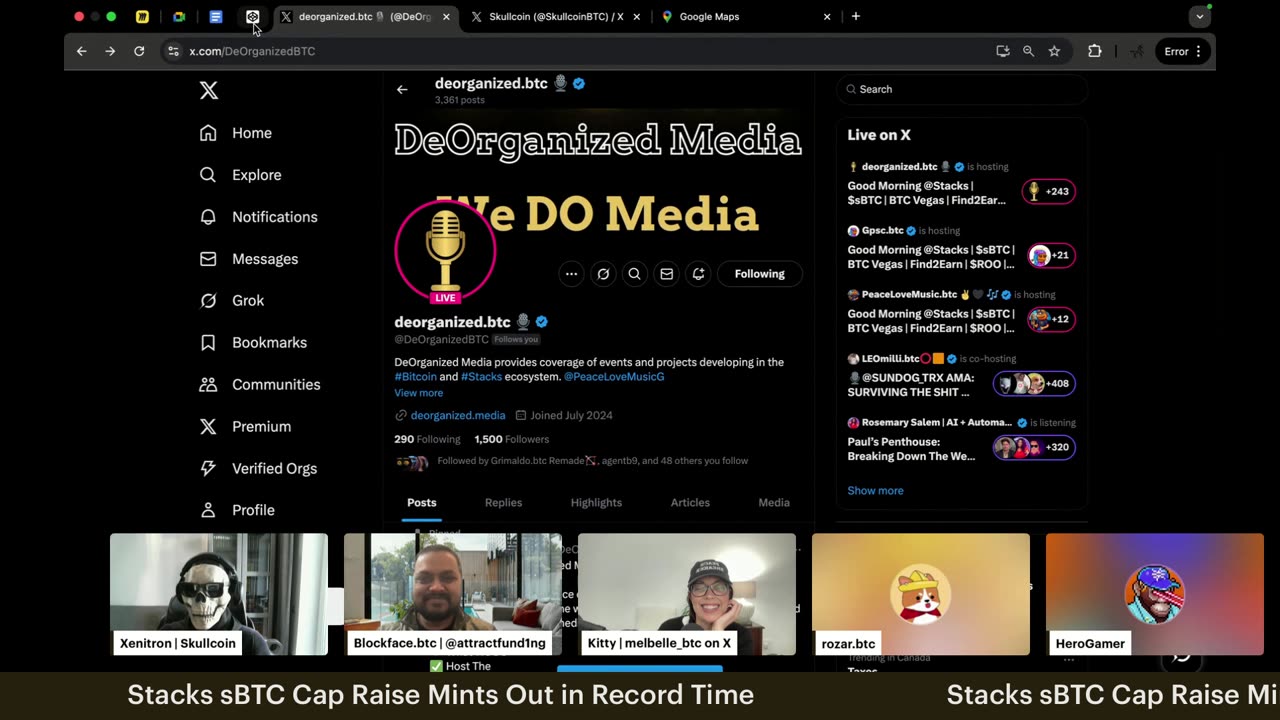Click the live microphone profile avatar
The height and width of the screenshot is (720, 1280).
point(445,251)
